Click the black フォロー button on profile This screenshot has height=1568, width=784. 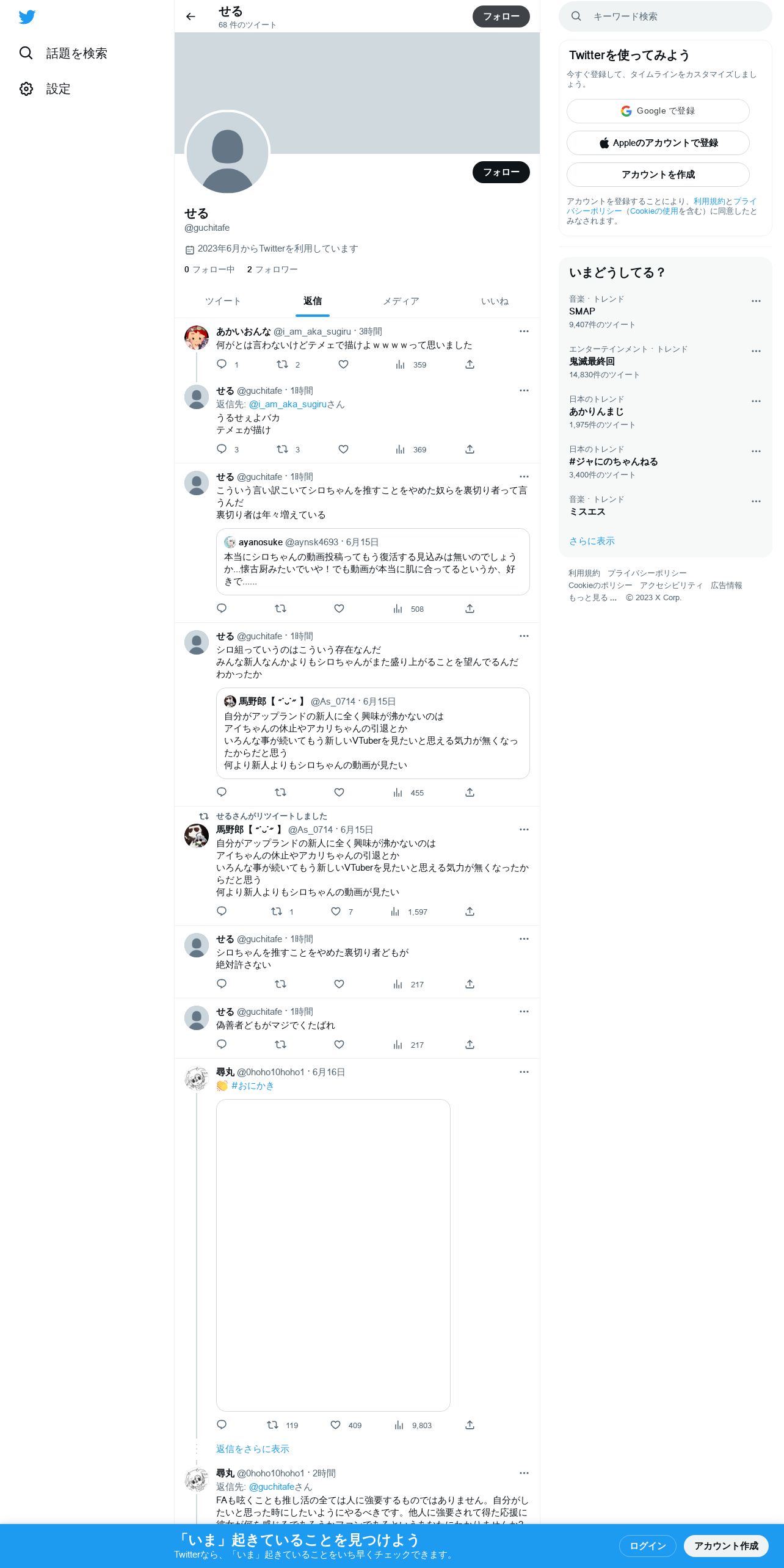[x=501, y=172]
